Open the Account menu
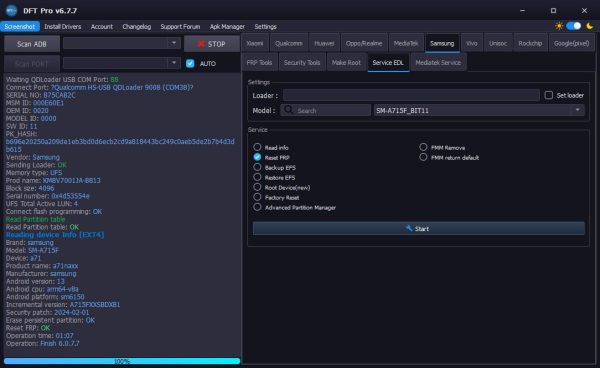 coord(102,26)
